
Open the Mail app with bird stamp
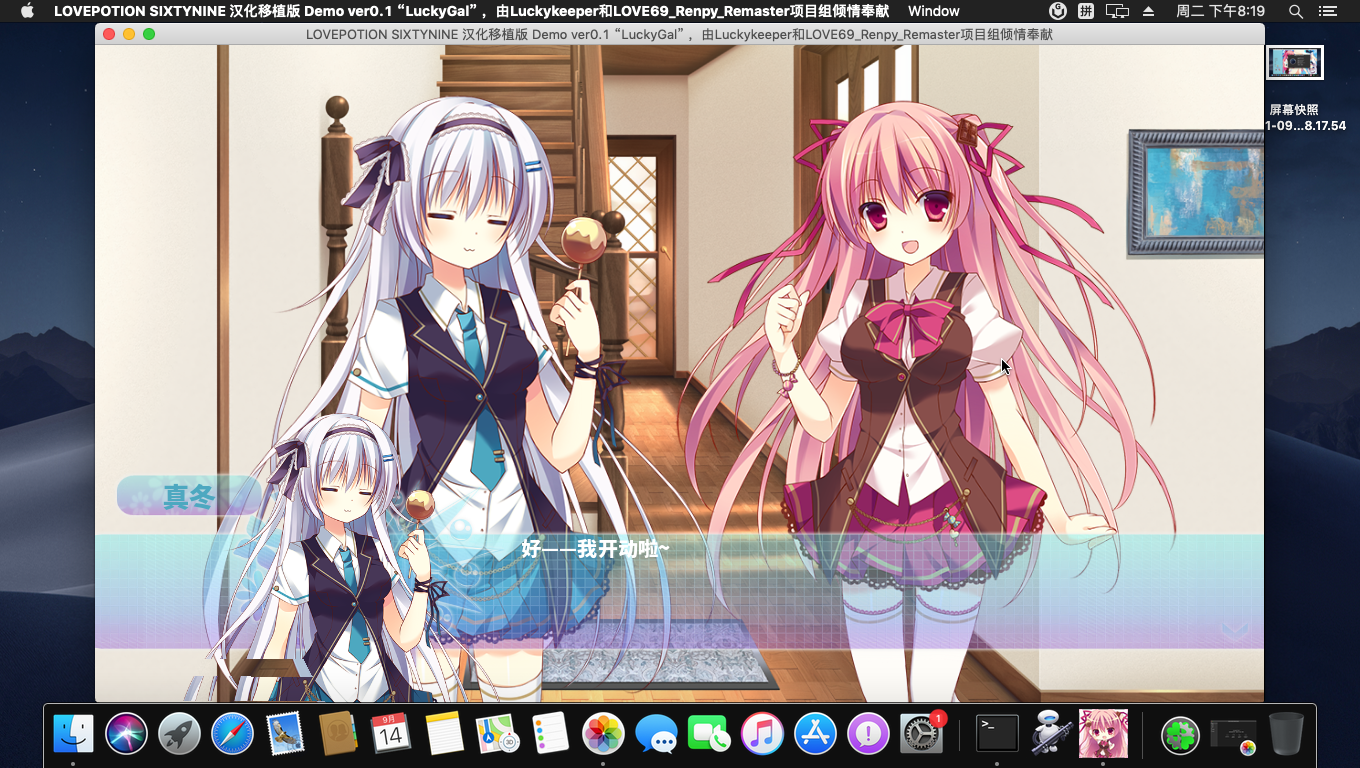point(285,734)
